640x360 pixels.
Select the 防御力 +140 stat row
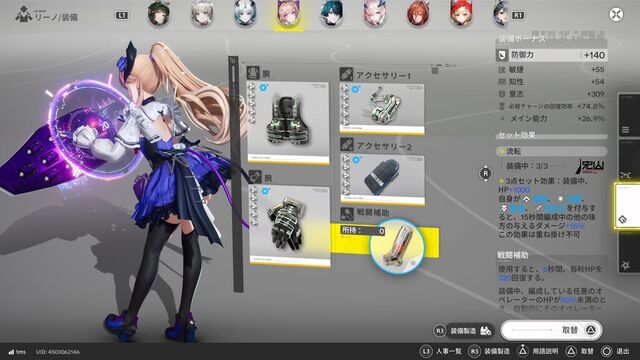(x=551, y=55)
